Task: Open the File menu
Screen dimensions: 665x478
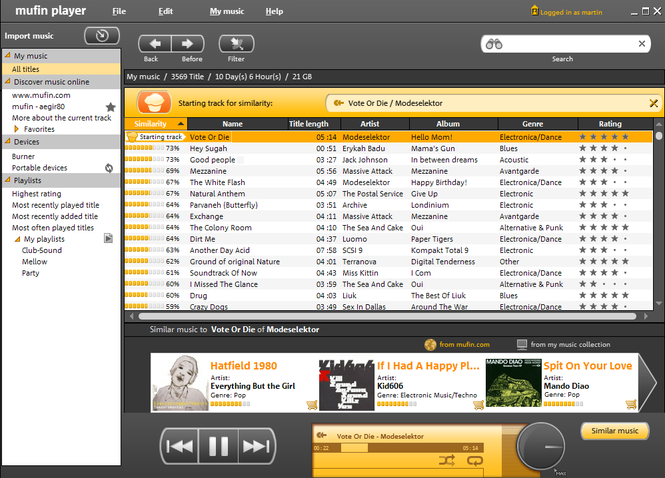Action: (119, 11)
